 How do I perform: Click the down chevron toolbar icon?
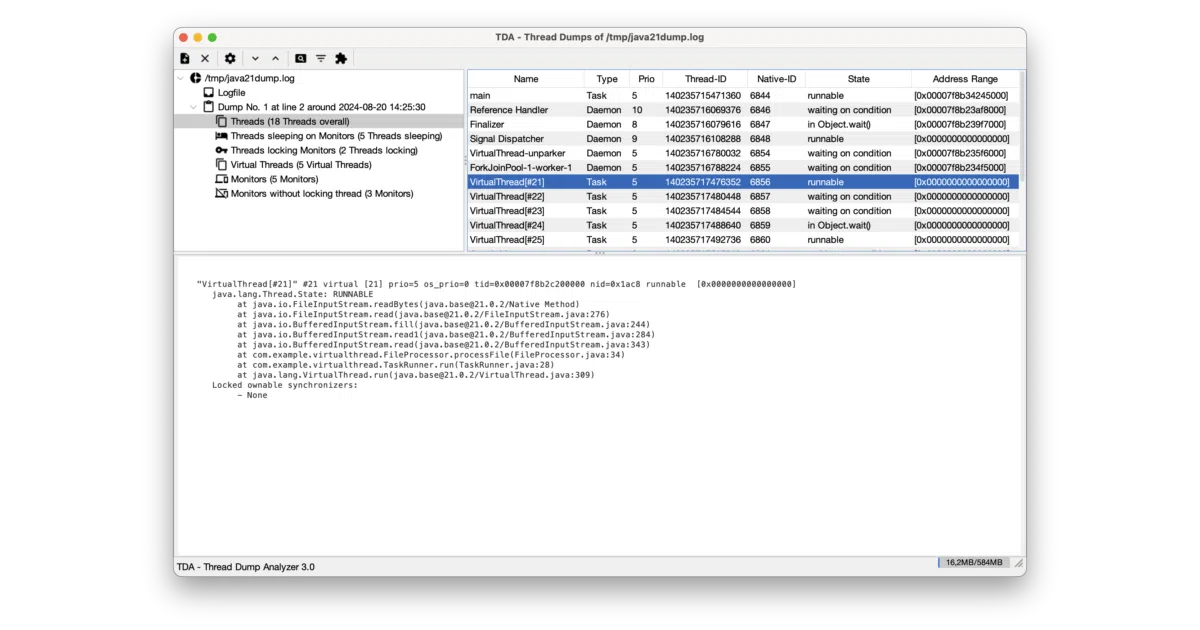(x=255, y=59)
